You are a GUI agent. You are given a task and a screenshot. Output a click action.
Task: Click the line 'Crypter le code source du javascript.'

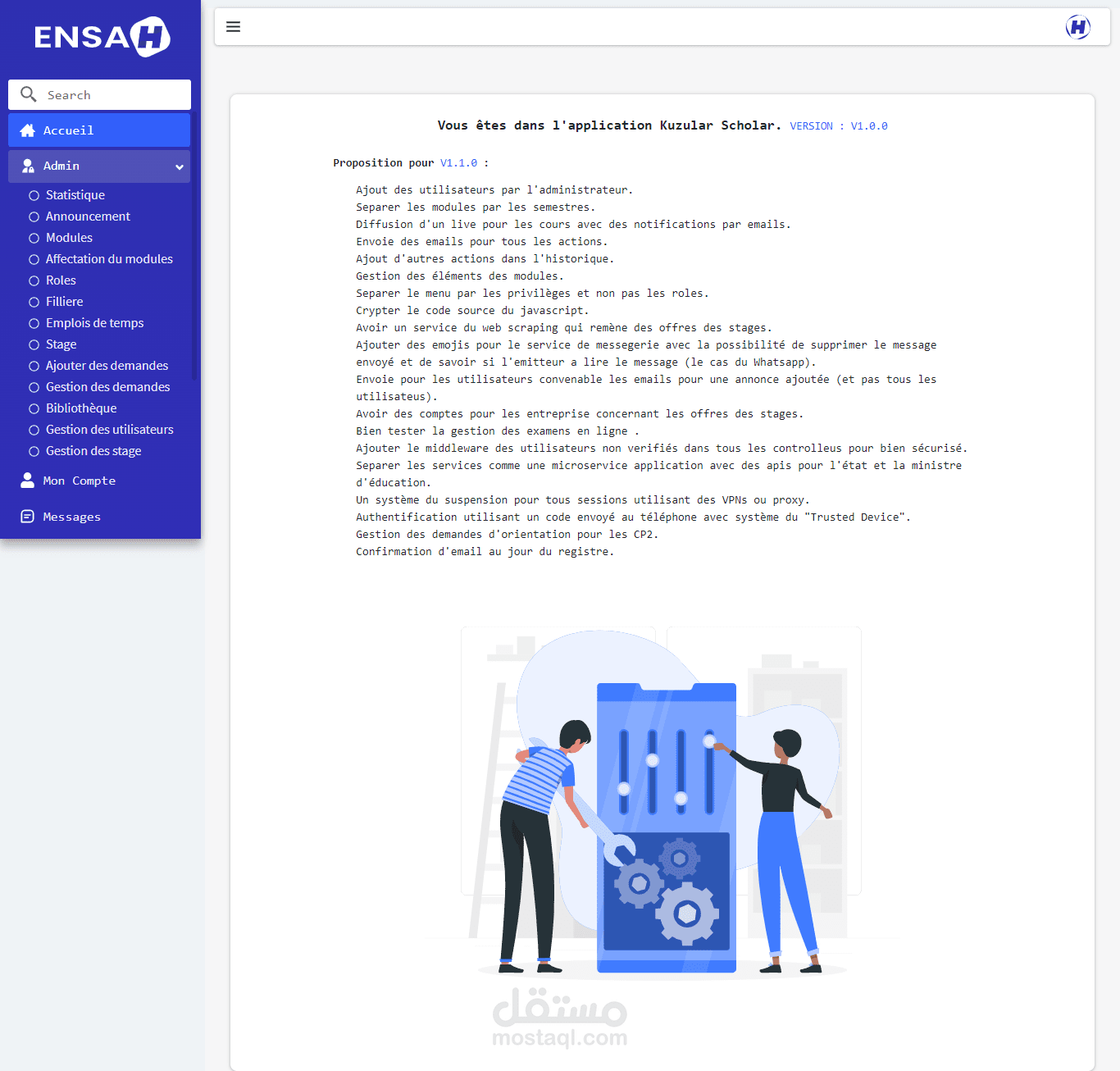click(x=472, y=311)
